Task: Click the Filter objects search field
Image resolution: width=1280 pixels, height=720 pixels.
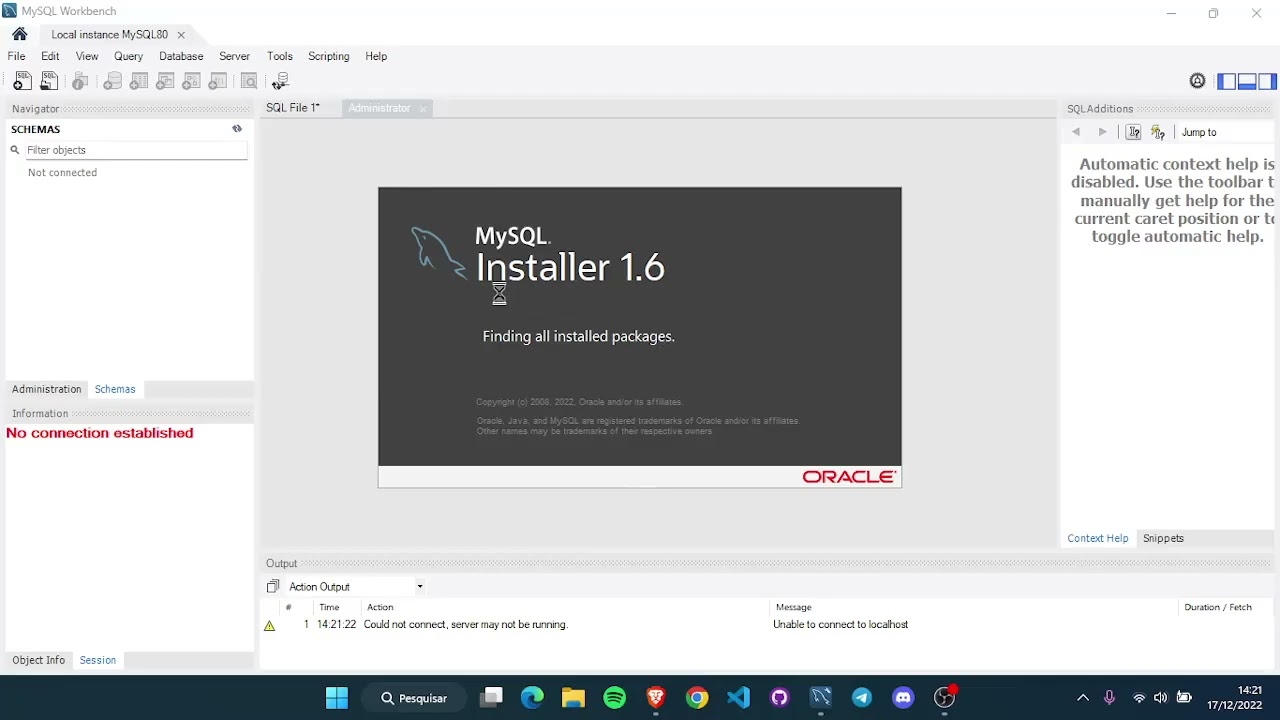Action: (135, 150)
